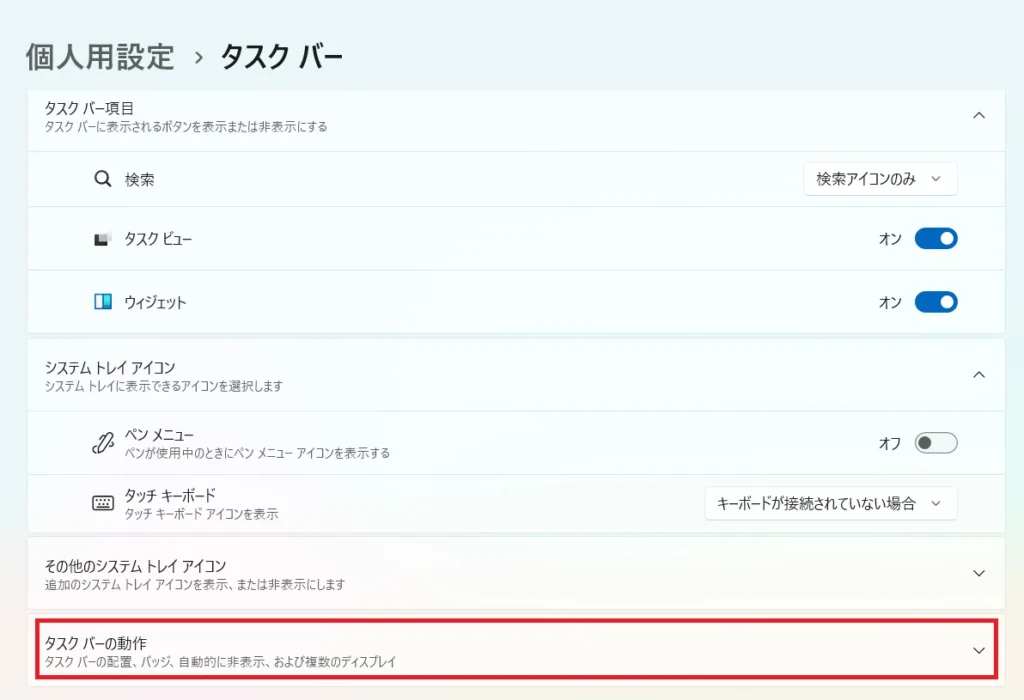Click the システム トレイ アイコン section header
The width and height of the screenshot is (1024, 700).
(110, 368)
